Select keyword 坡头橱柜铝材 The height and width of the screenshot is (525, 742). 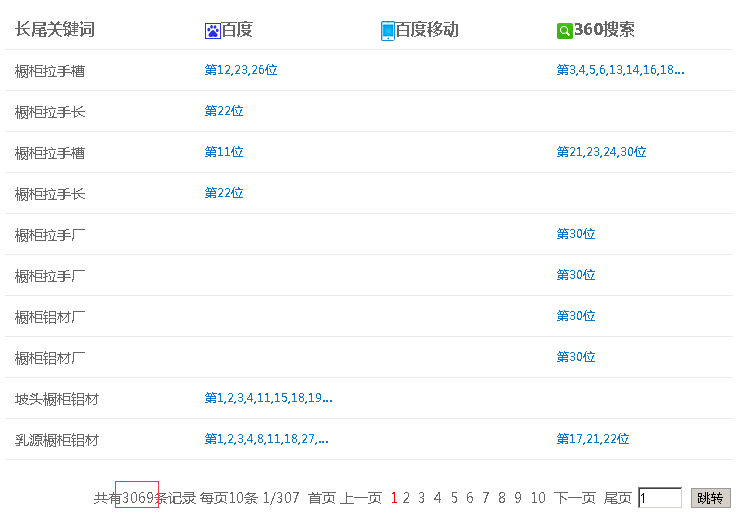click(57, 400)
